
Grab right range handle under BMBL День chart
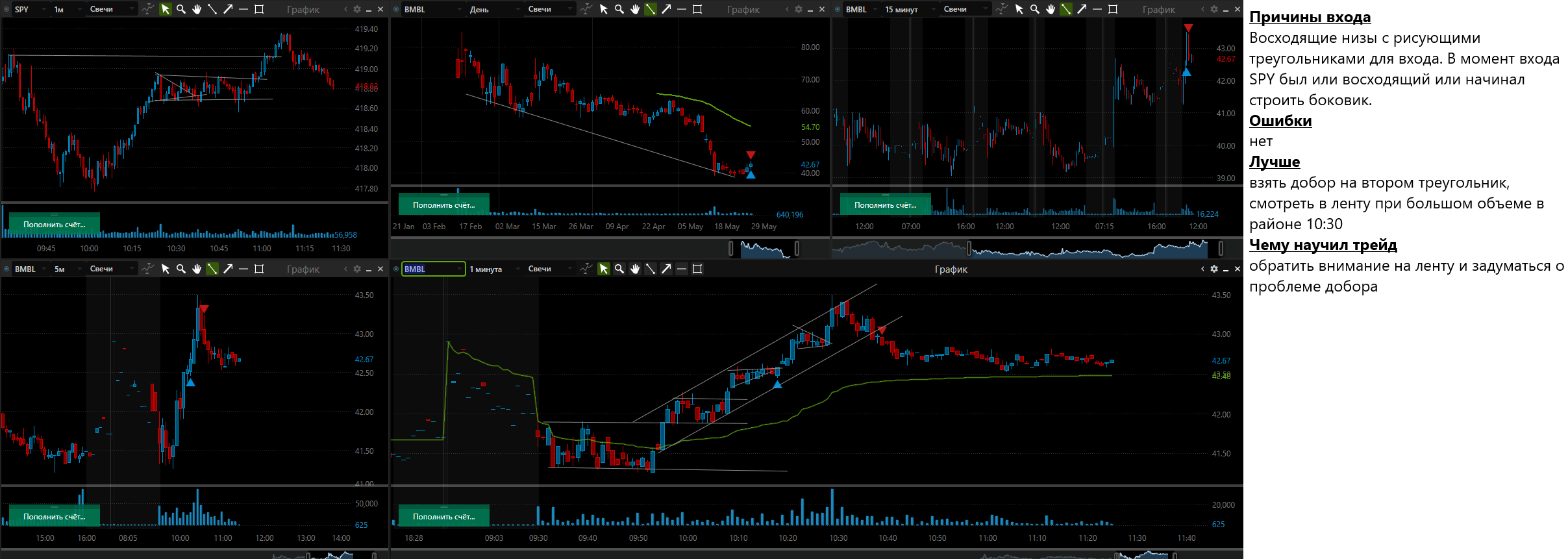797,248
